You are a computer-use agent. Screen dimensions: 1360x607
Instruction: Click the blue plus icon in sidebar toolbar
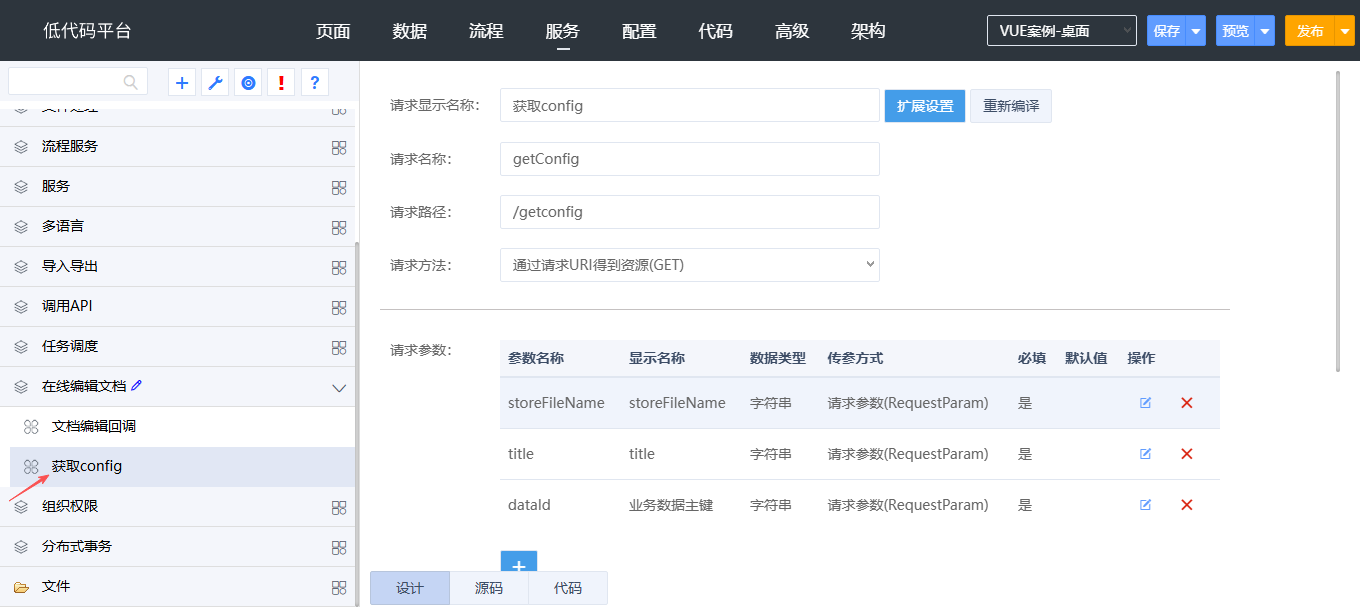coord(182,83)
